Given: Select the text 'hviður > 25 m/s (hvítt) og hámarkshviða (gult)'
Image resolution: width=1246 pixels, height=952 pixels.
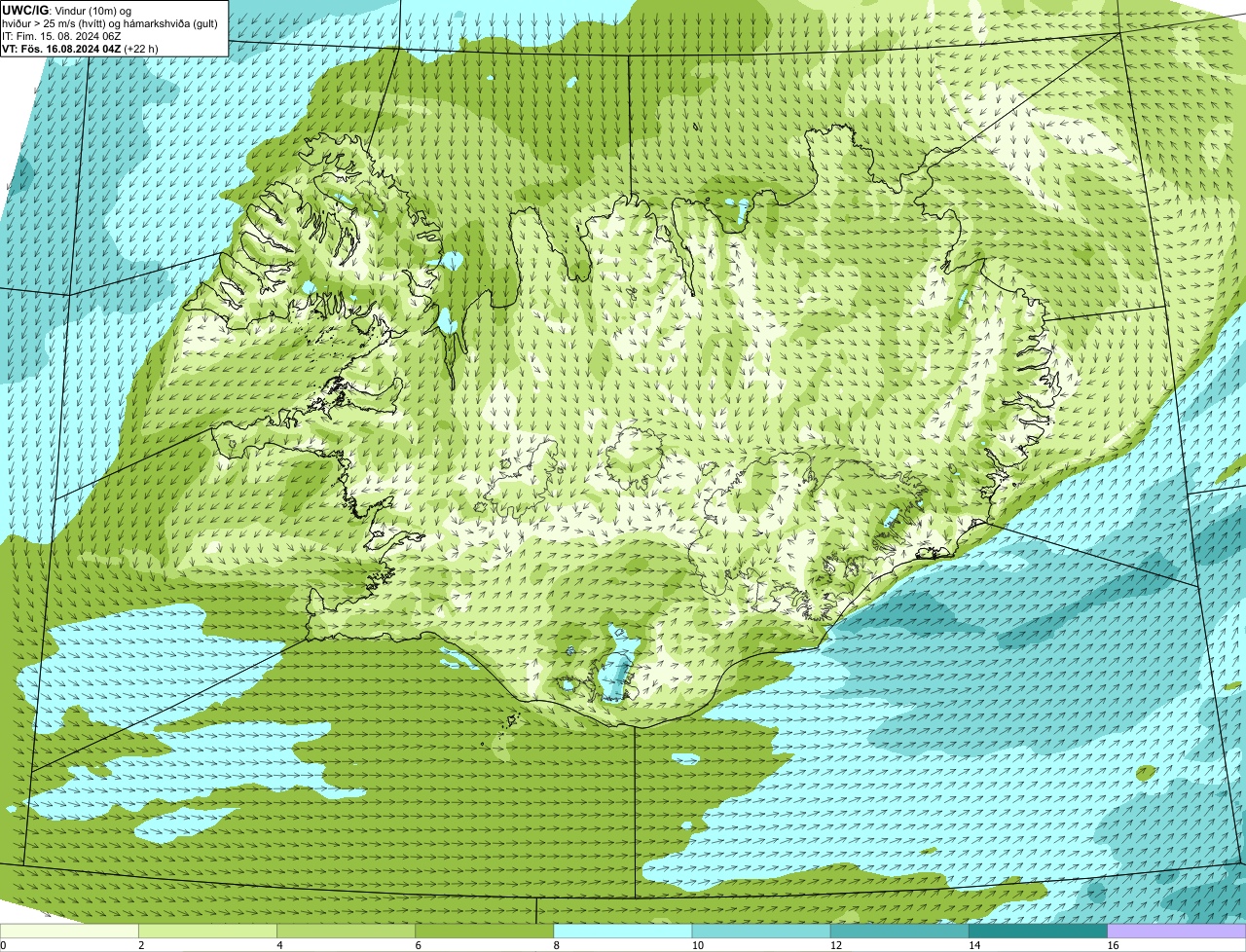Looking at the screenshot, I should coord(110,23).
